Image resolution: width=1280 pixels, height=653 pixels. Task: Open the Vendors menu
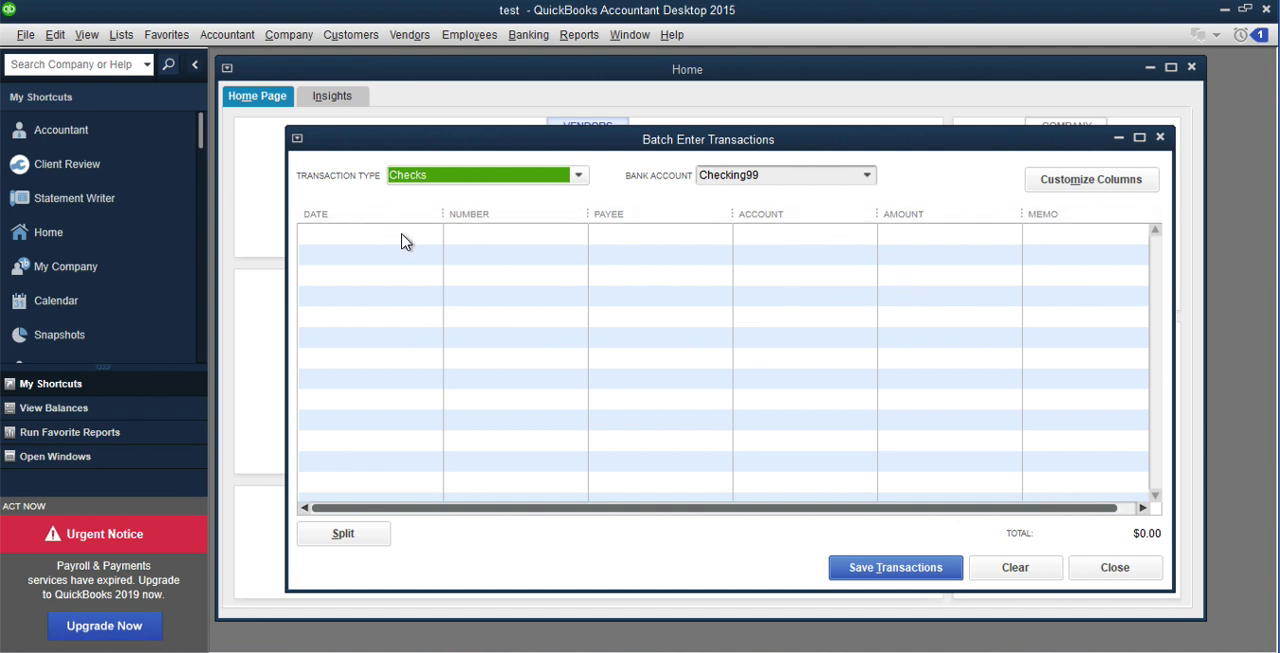[410, 35]
